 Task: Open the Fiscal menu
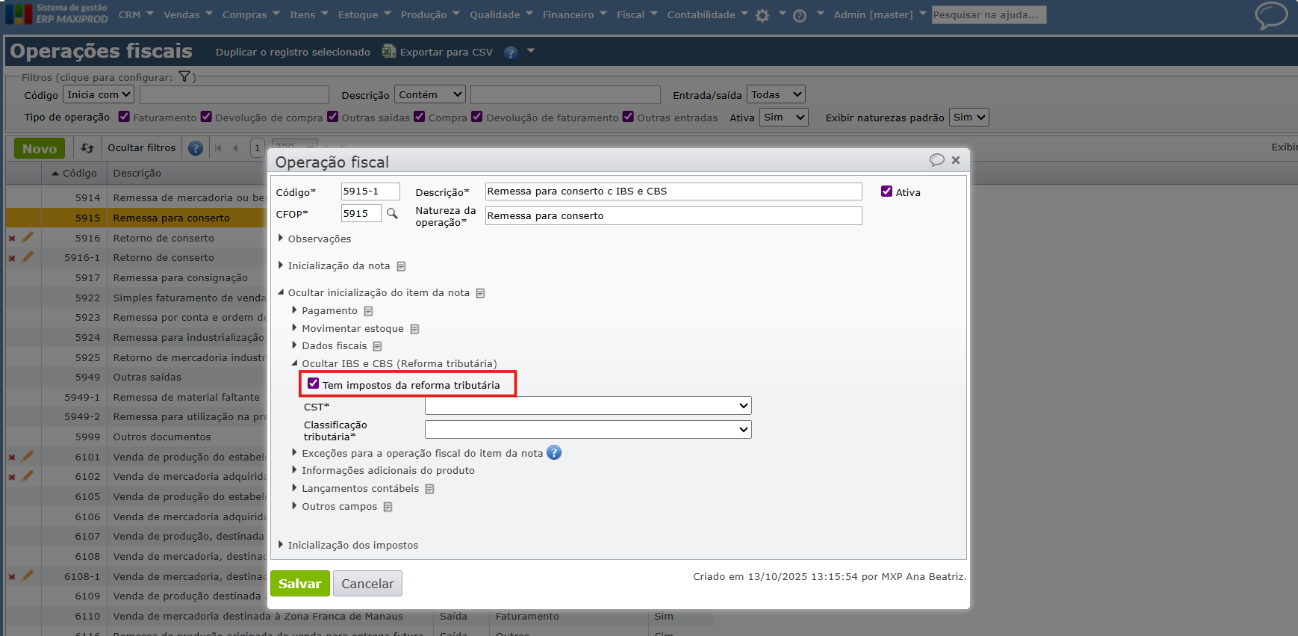pos(637,15)
